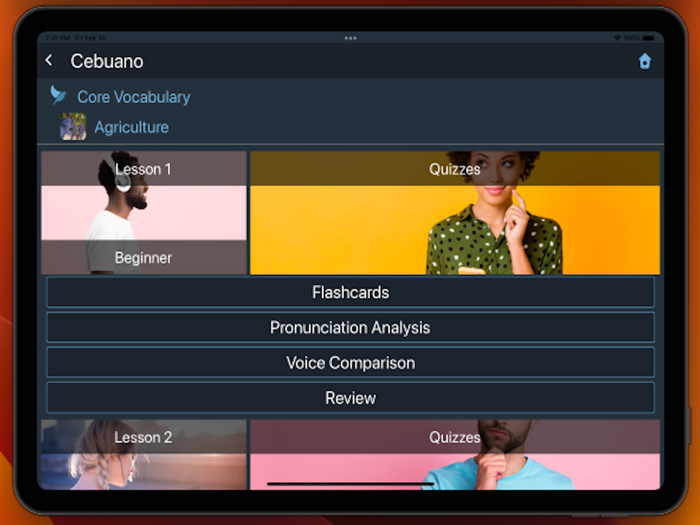
Task: Tap the home indicator bar at bottom
Action: coord(350,483)
